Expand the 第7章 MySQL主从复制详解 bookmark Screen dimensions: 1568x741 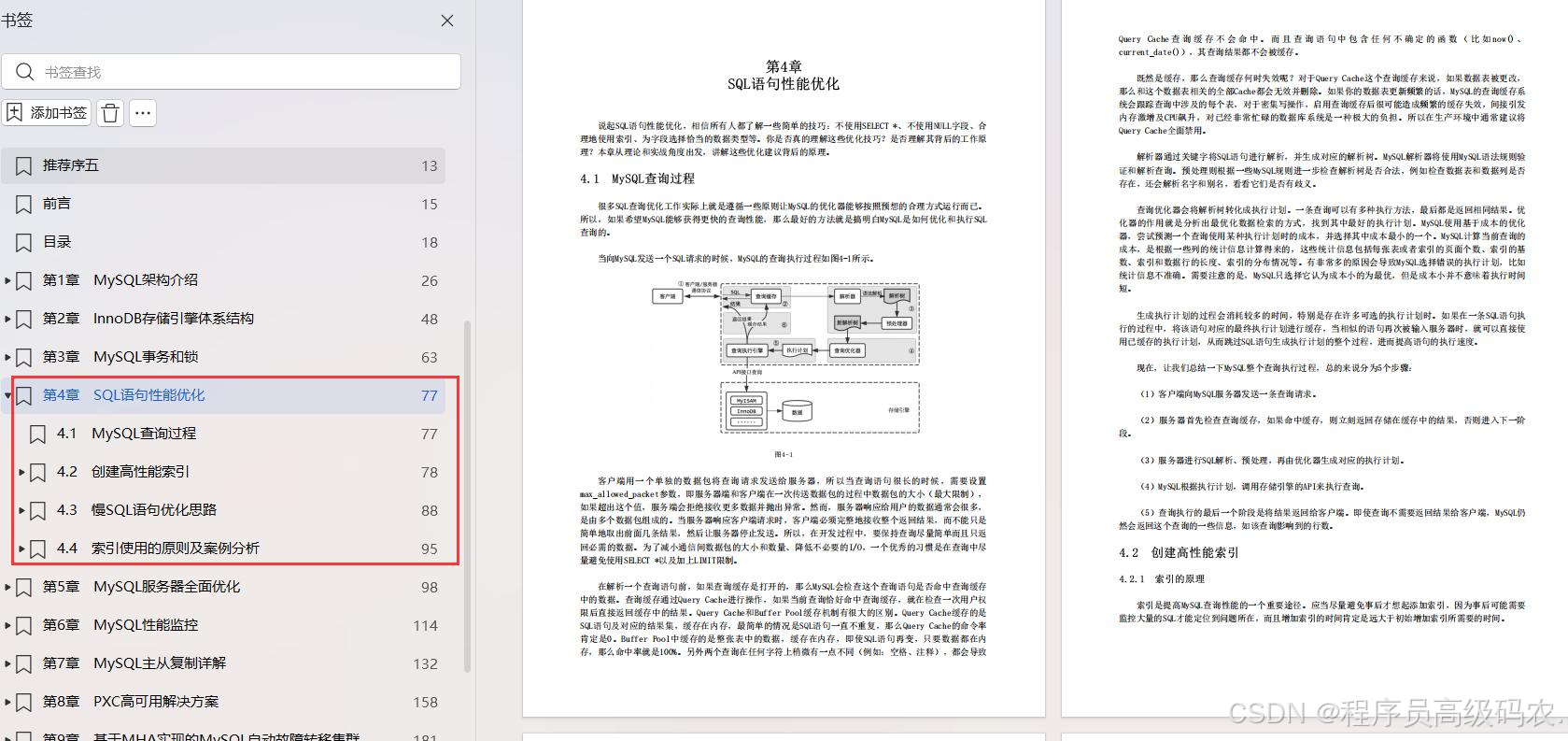pos(7,663)
